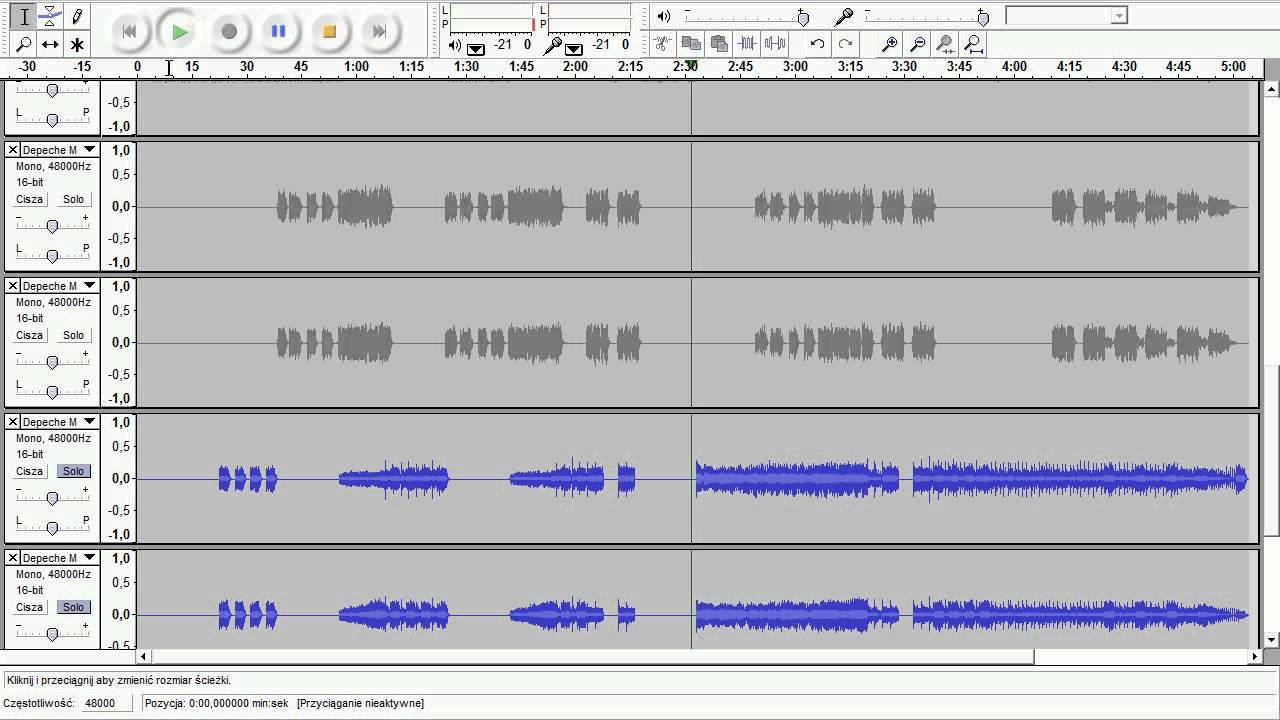Fit selection in window zoom icon
This screenshot has height=720, width=1280.
tap(945, 43)
